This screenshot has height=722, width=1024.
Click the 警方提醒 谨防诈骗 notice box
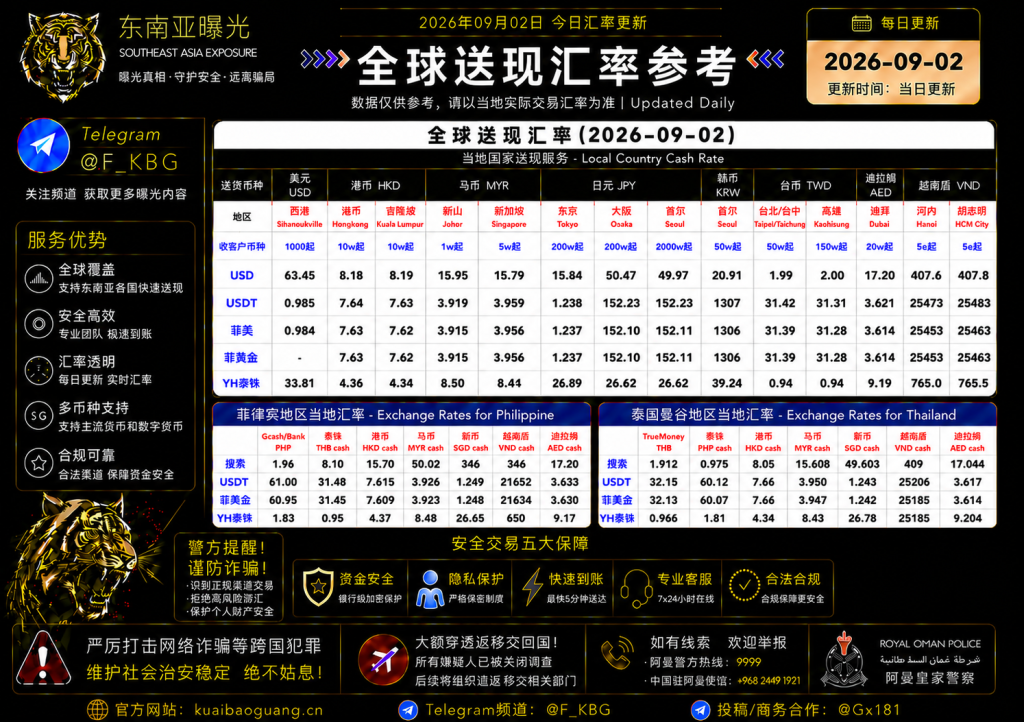click(229, 577)
